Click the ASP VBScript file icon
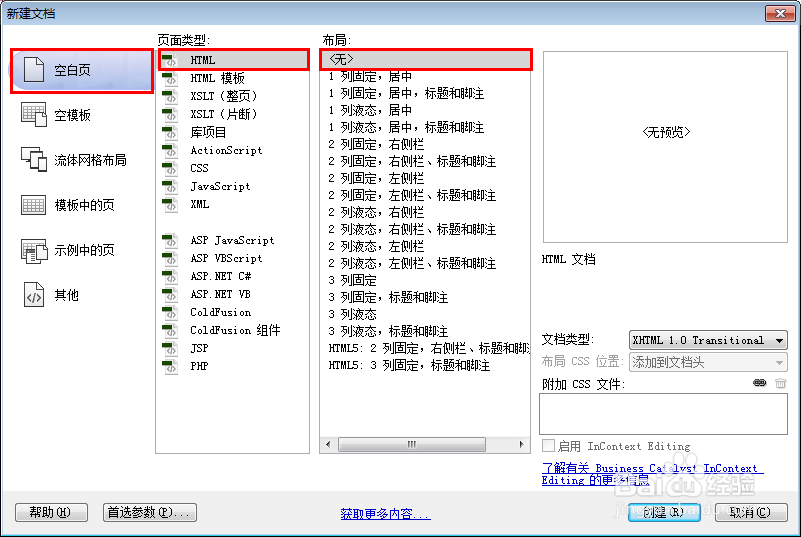 pyautogui.click(x=170, y=258)
